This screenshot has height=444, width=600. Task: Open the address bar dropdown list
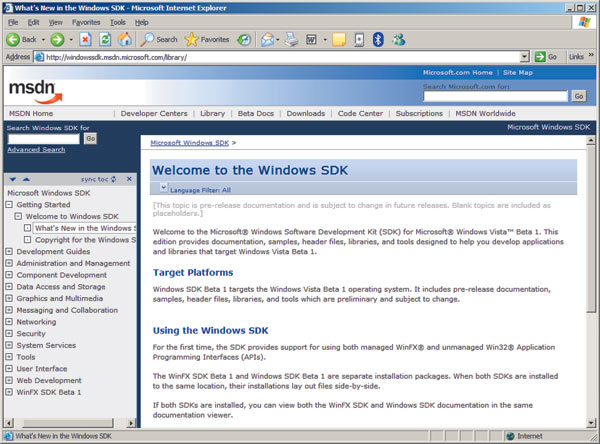tap(525, 57)
